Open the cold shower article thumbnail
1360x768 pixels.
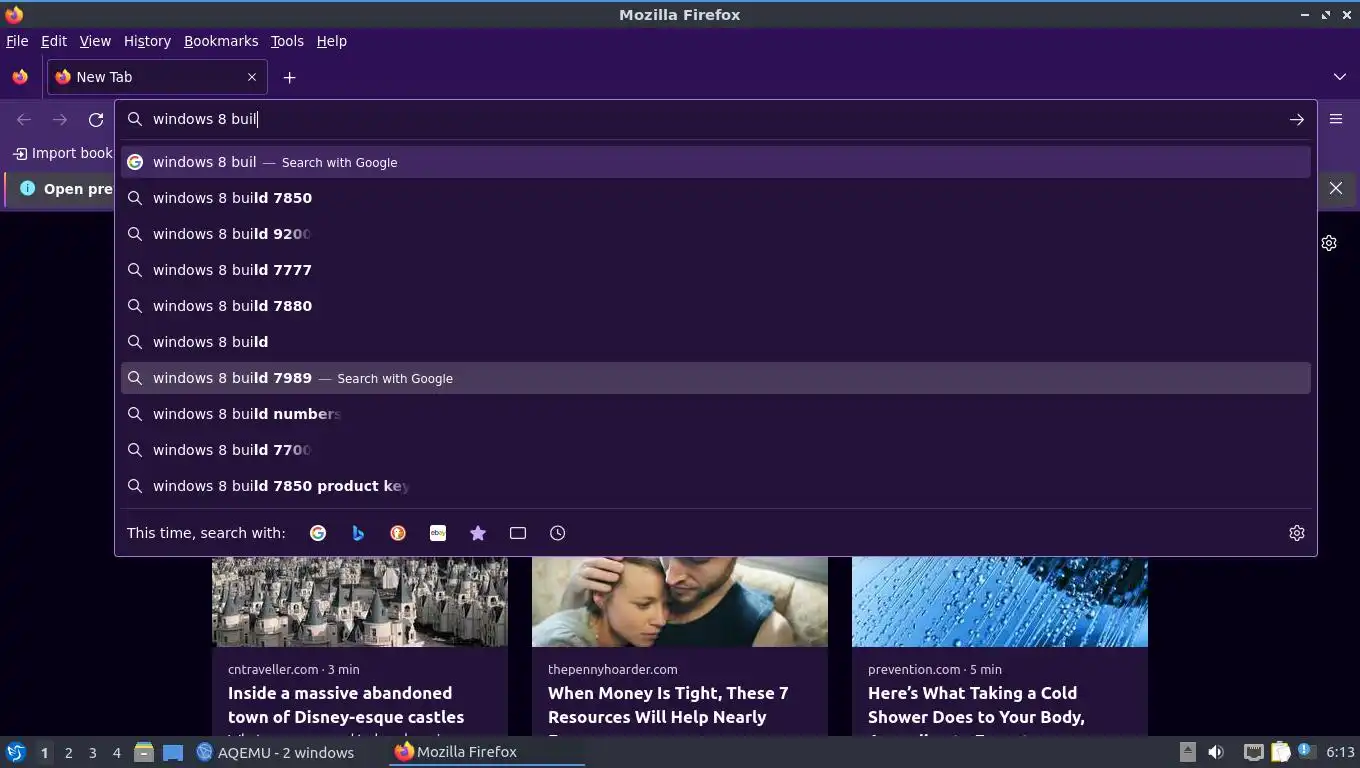pos(1000,601)
